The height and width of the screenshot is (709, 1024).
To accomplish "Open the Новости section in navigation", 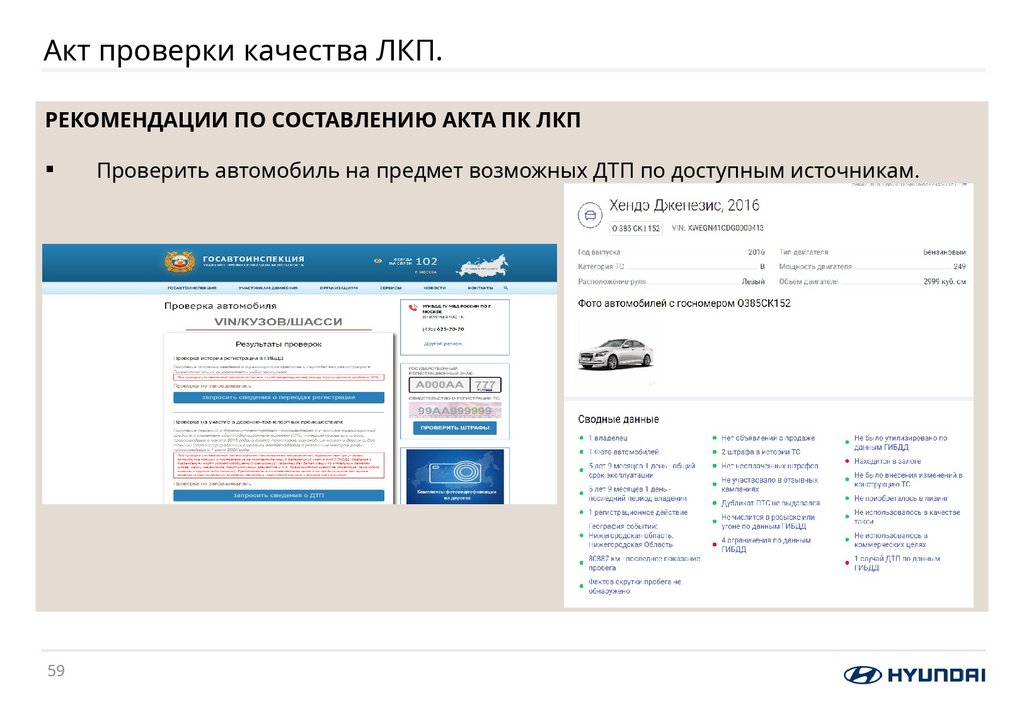I will click(x=434, y=287).
